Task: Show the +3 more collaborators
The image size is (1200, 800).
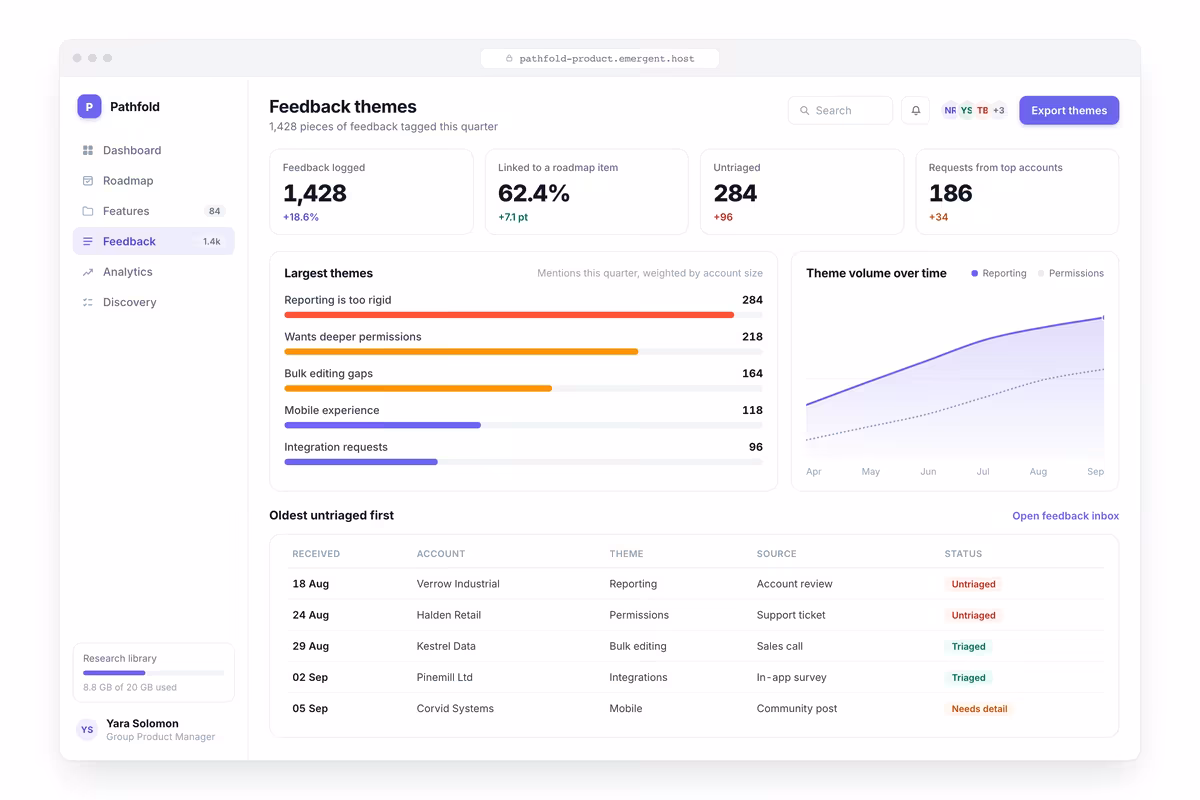Action: (998, 110)
